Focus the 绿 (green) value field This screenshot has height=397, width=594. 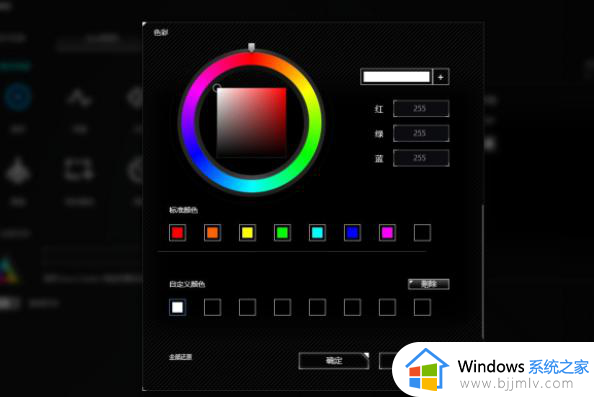pyautogui.click(x=421, y=133)
